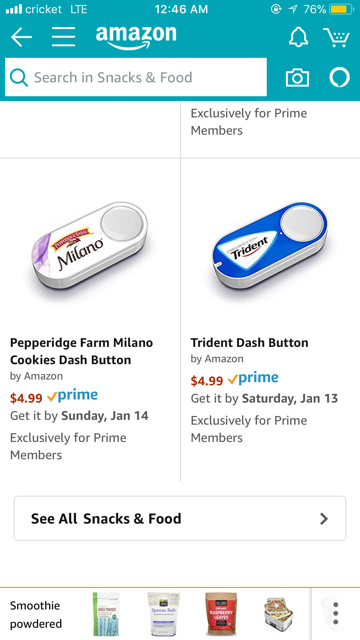Tap the Amazon logo
This screenshot has width=360, height=640.
(136, 38)
